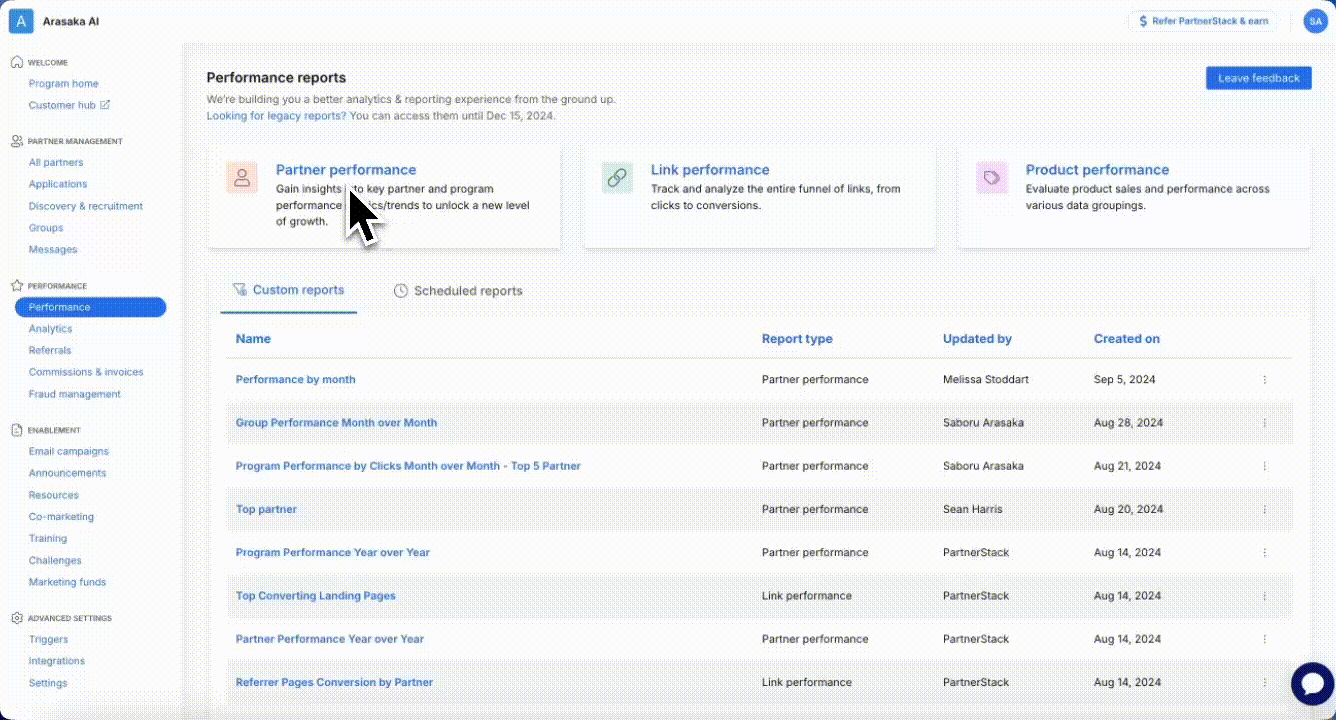Open Commissions & invoices page

[x=86, y=372]
